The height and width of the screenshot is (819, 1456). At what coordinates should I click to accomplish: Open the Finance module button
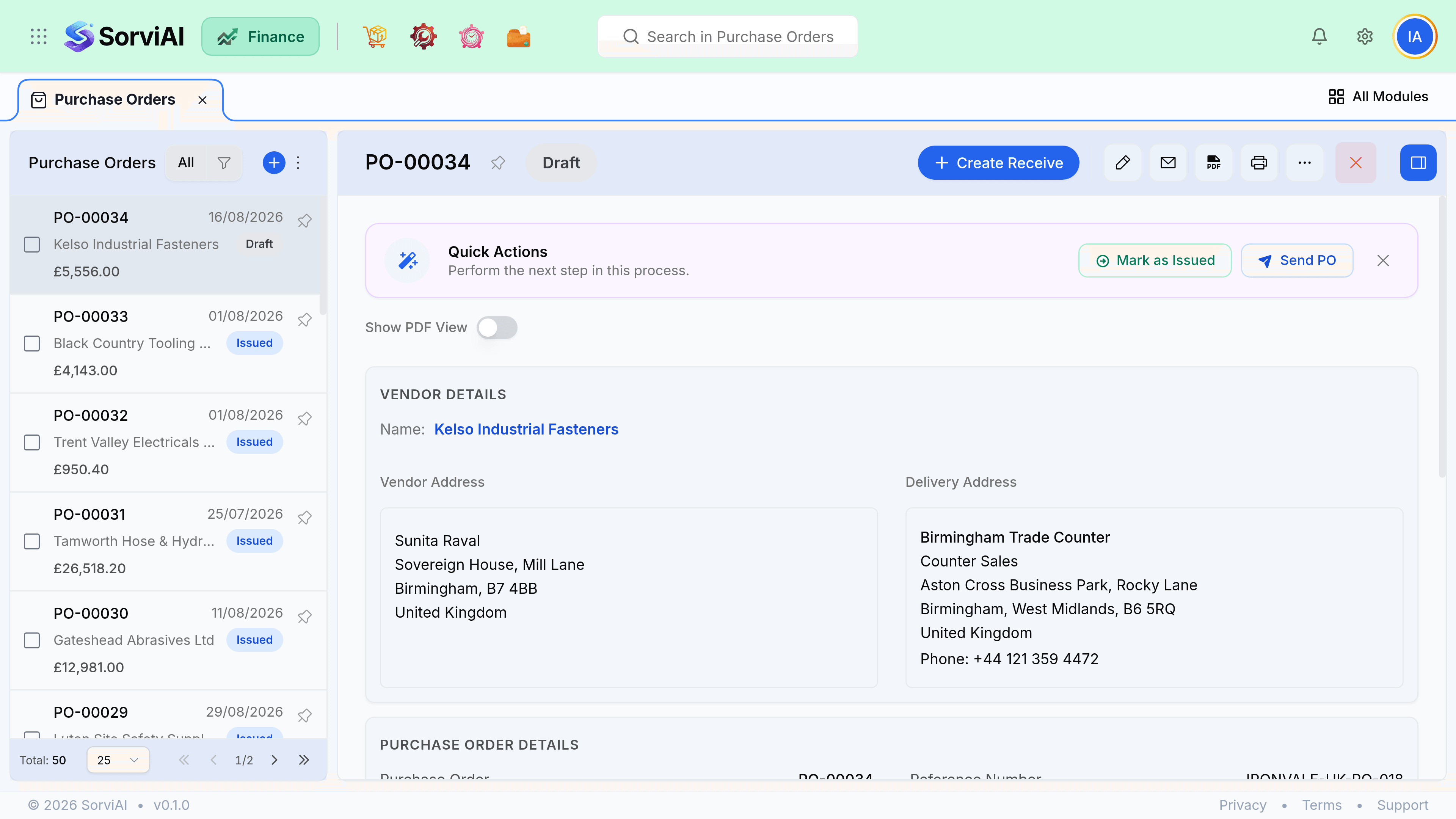260,37
